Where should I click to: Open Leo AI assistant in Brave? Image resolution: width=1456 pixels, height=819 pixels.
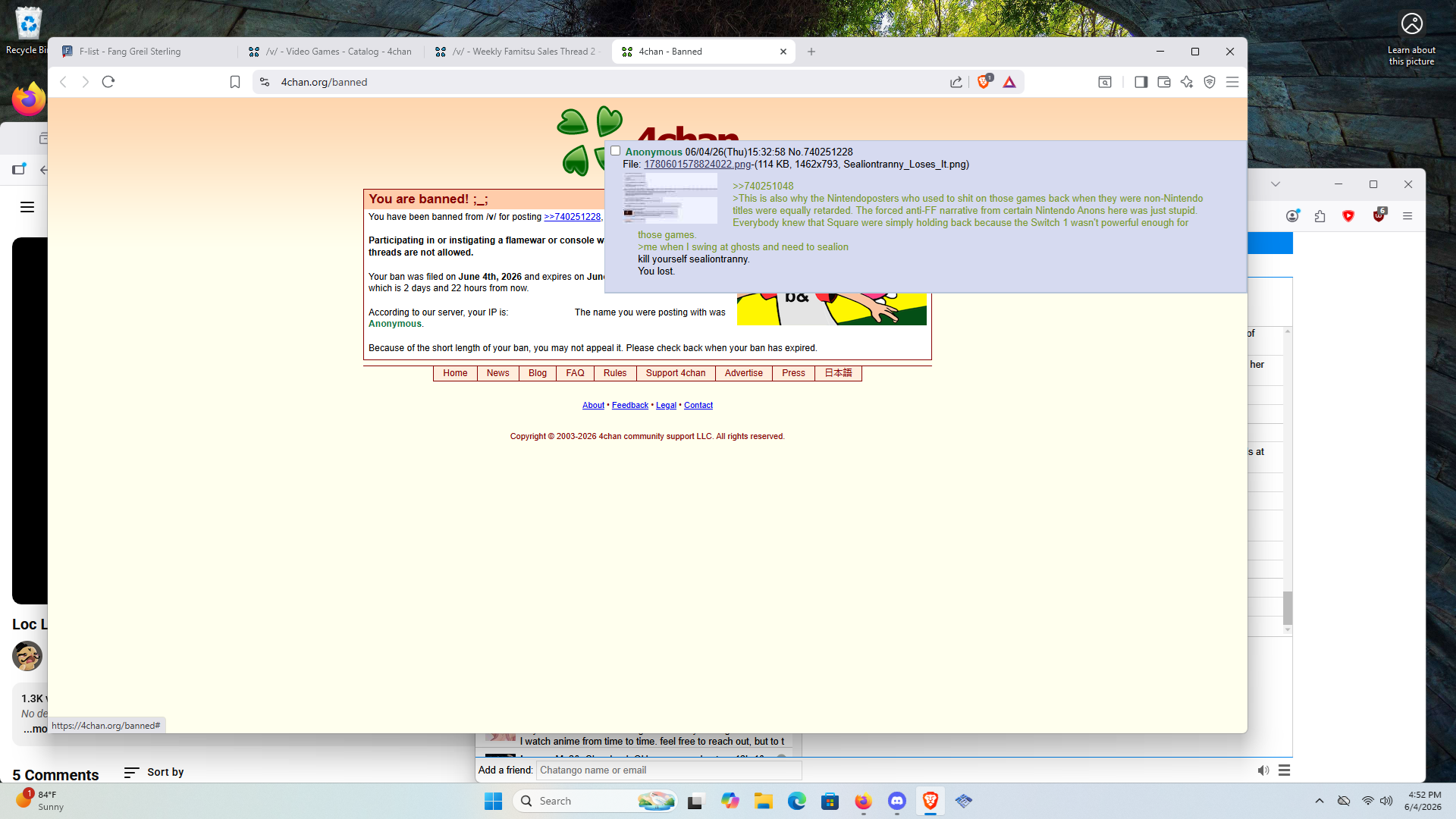(1187, 82)
